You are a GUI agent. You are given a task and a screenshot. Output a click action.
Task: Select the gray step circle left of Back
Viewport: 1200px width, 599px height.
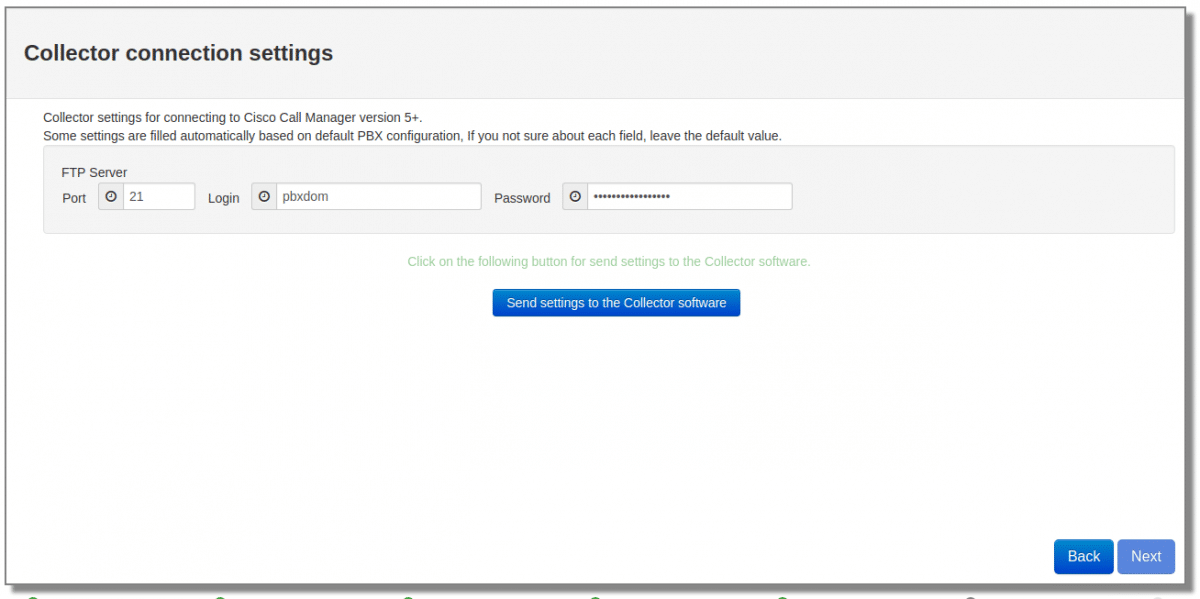coord(970,597)
